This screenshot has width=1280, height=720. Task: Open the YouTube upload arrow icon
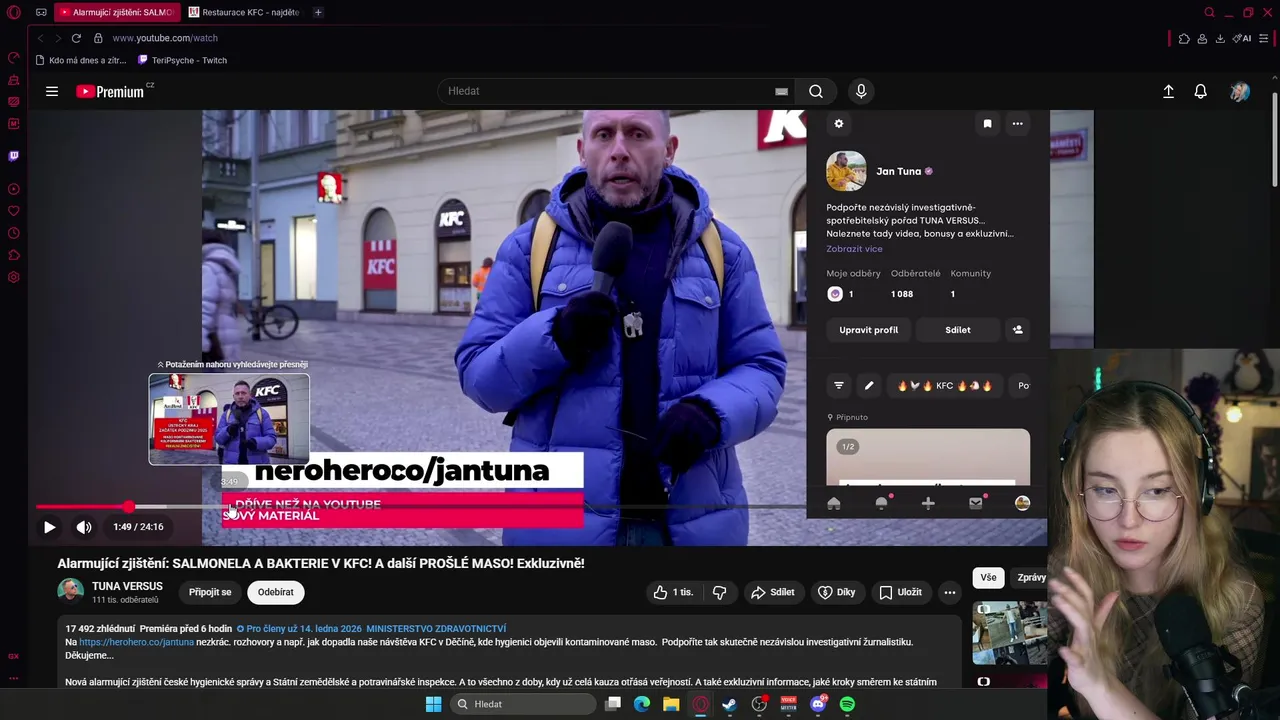1168,91
